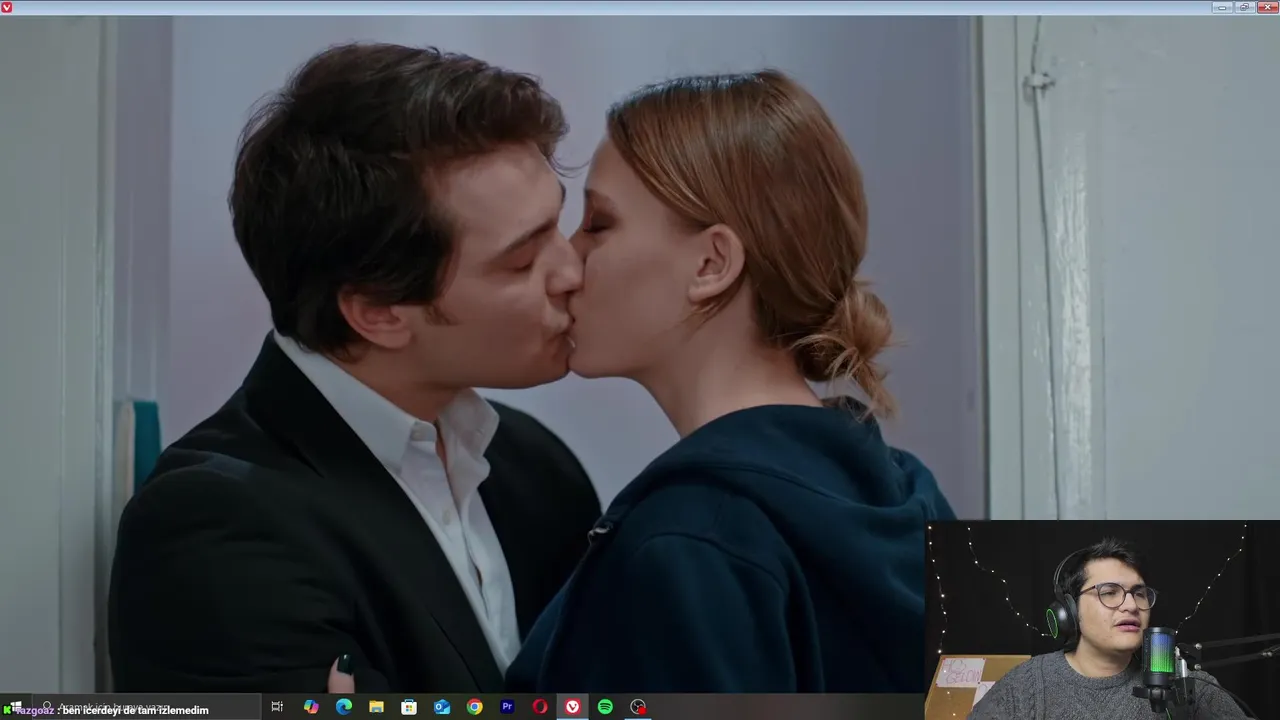Open Adobe Premiere Pro from the taskbar

(507, 707)
